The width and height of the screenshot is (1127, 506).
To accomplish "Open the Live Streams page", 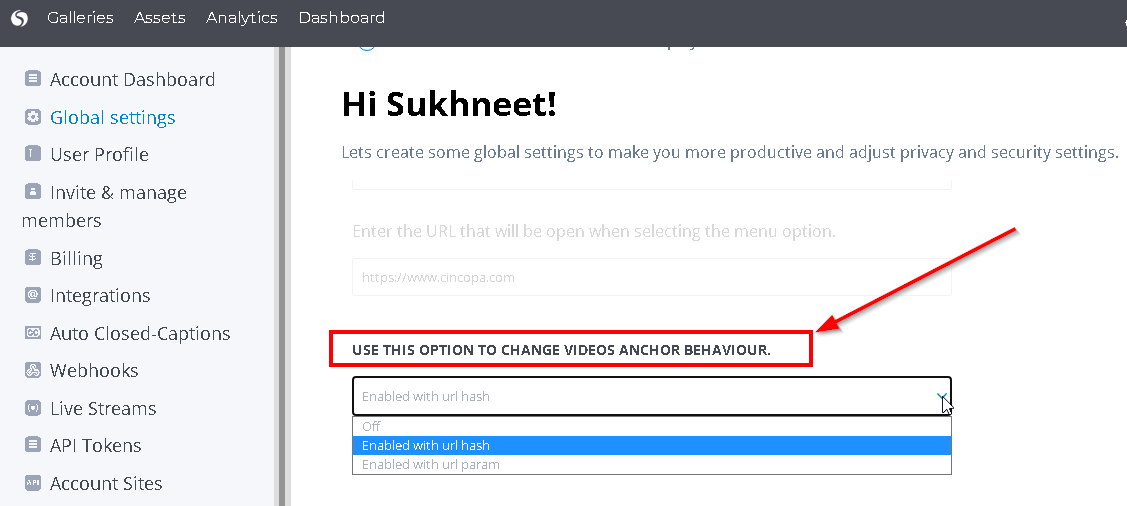I will pyautogui.click(x=103, y=408).
